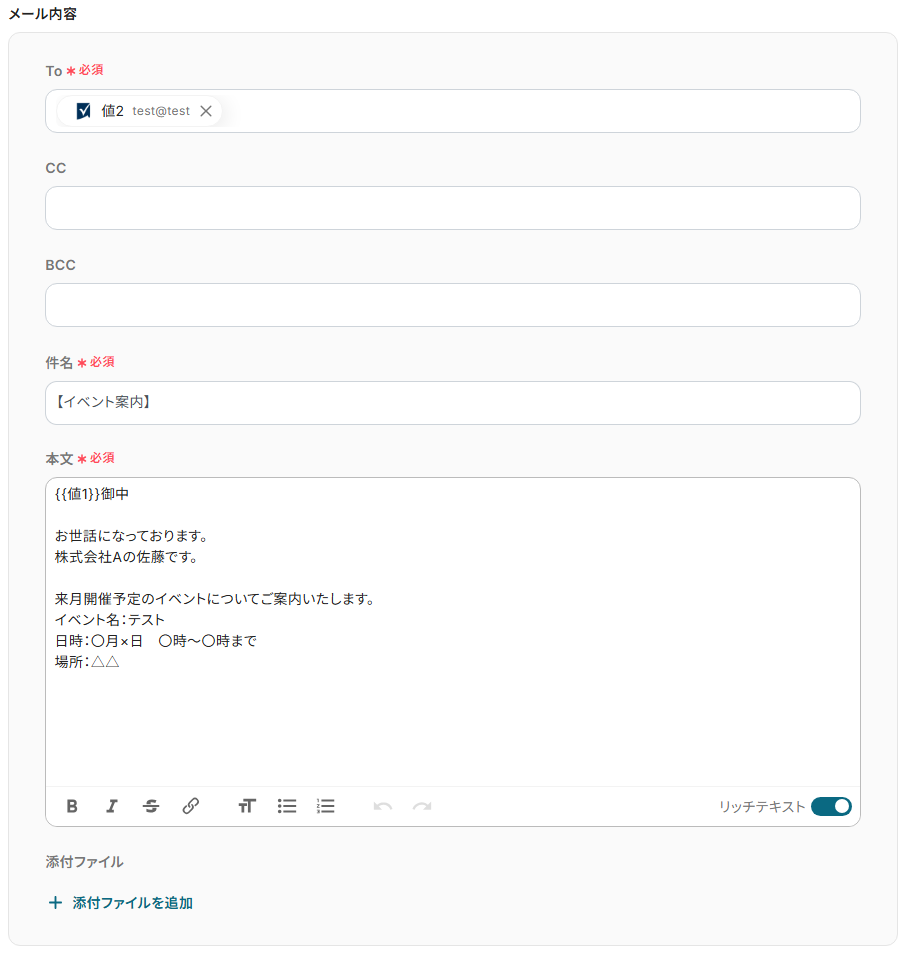903x955 pixels.
Task: Click into the BCC field
Action: point(452,305)
